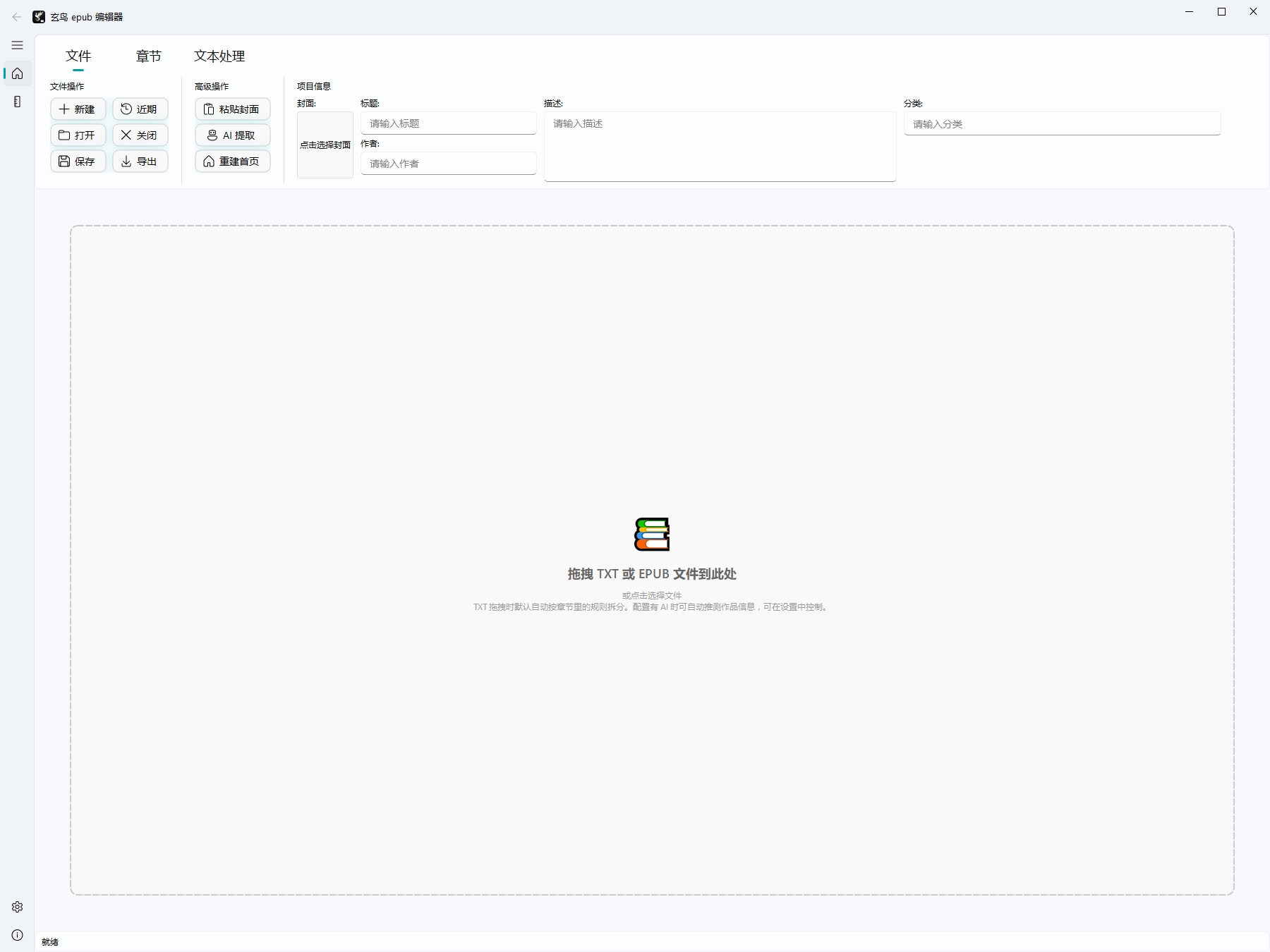Switch to the 章节 tab
The height and width of the screenshot is (952, 1270).
148,56
